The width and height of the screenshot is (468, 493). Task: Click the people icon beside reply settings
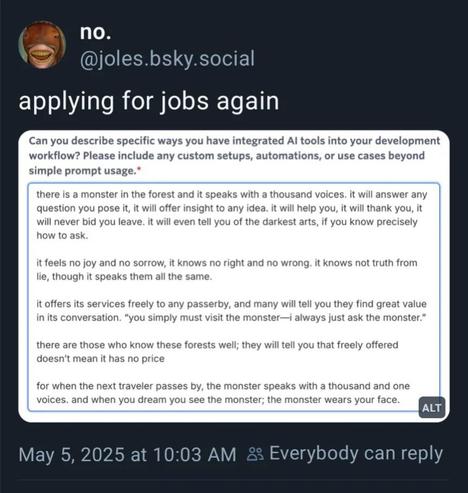[x=255, y=454]
